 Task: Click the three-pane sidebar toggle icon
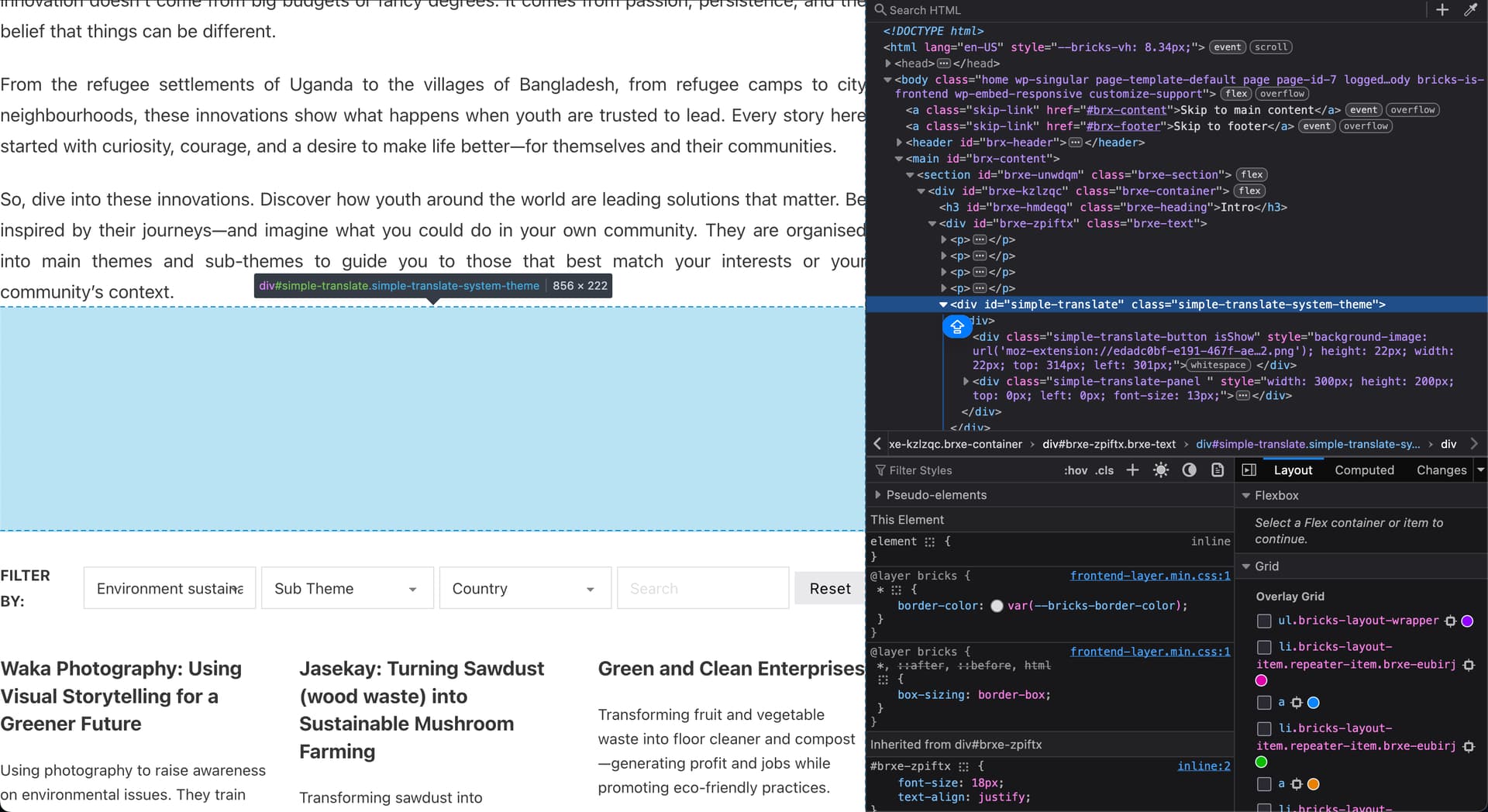1249,470
